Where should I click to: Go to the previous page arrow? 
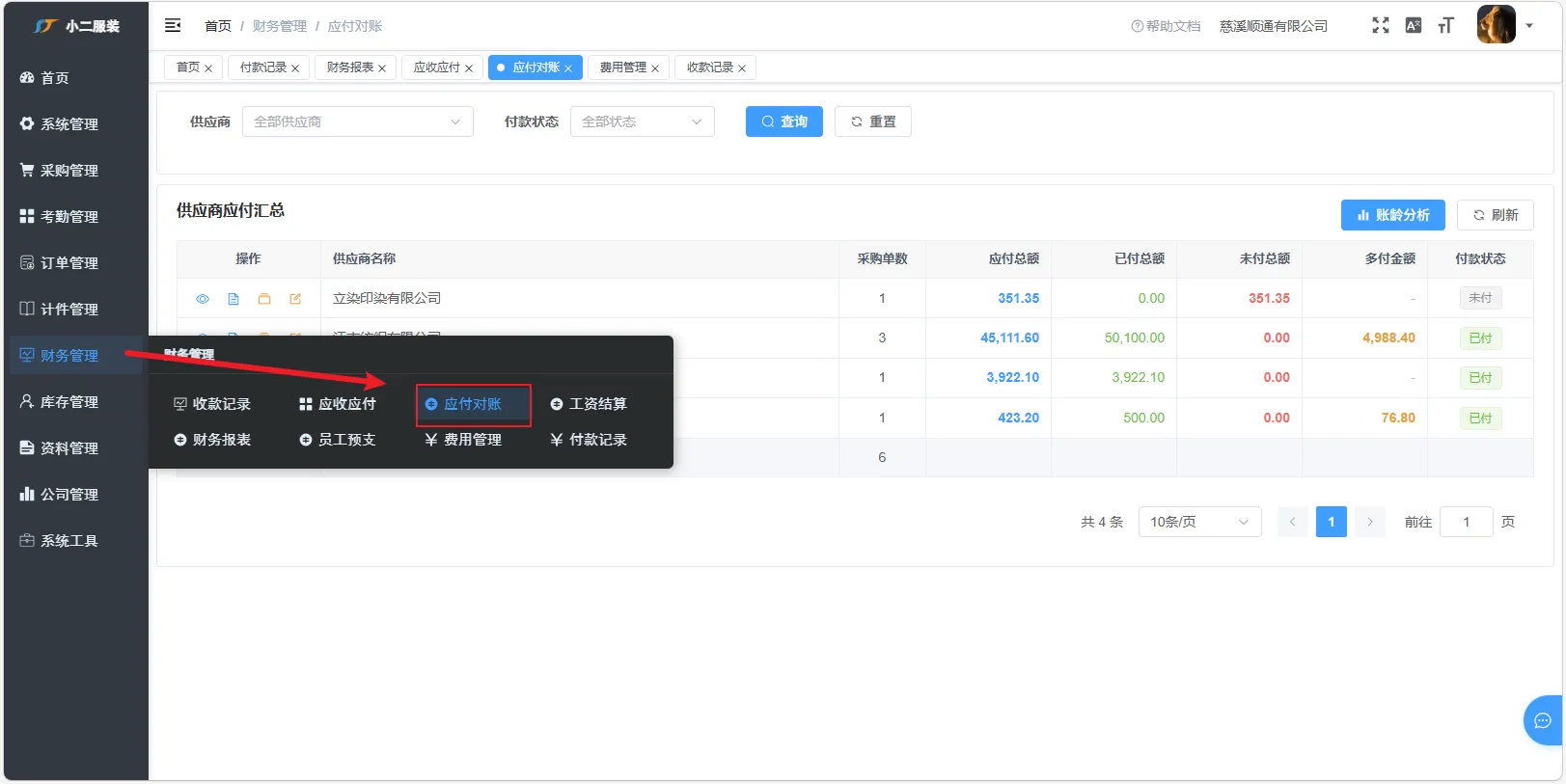1292,522
